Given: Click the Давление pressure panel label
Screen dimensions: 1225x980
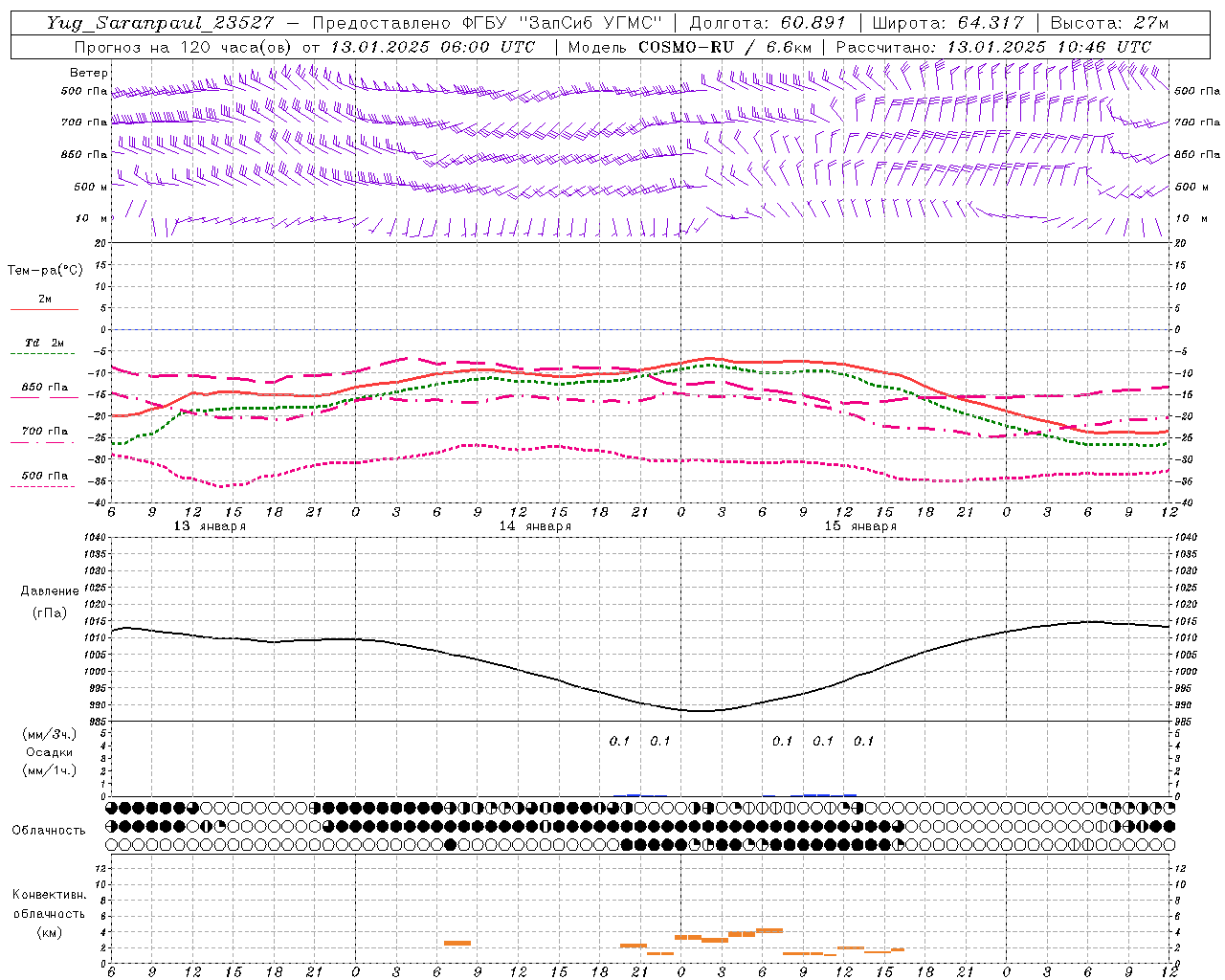Looking at the screenshot, I should coord(50,591).
